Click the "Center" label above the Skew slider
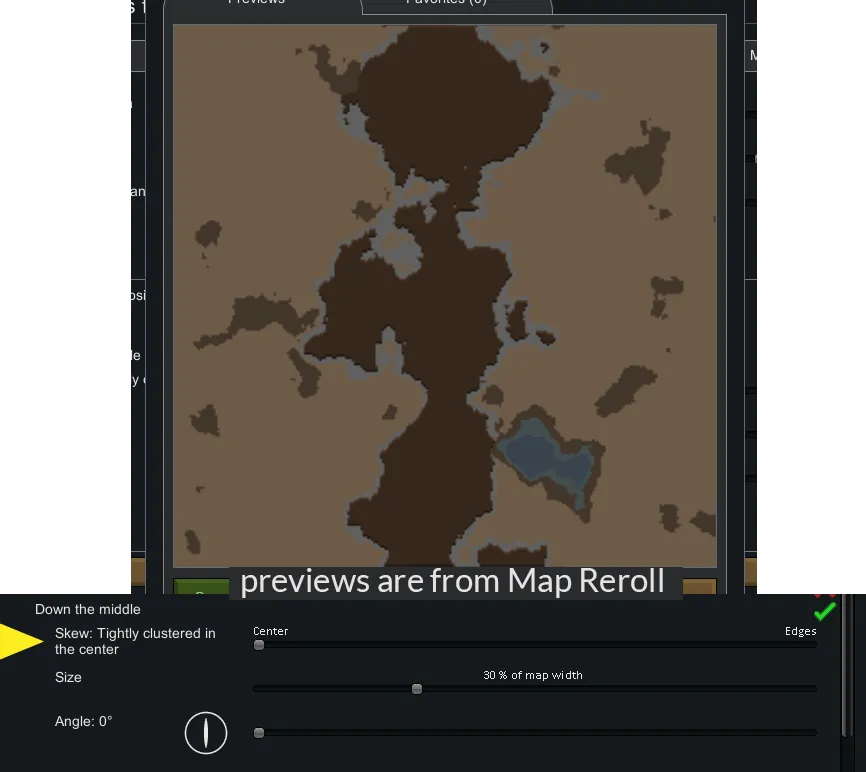Viewport: 866px width, 772px height. click(271, 631)
